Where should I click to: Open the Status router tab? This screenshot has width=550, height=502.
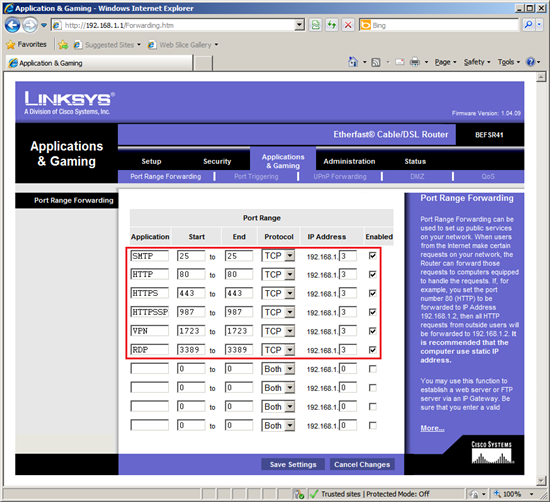point(415,161)
